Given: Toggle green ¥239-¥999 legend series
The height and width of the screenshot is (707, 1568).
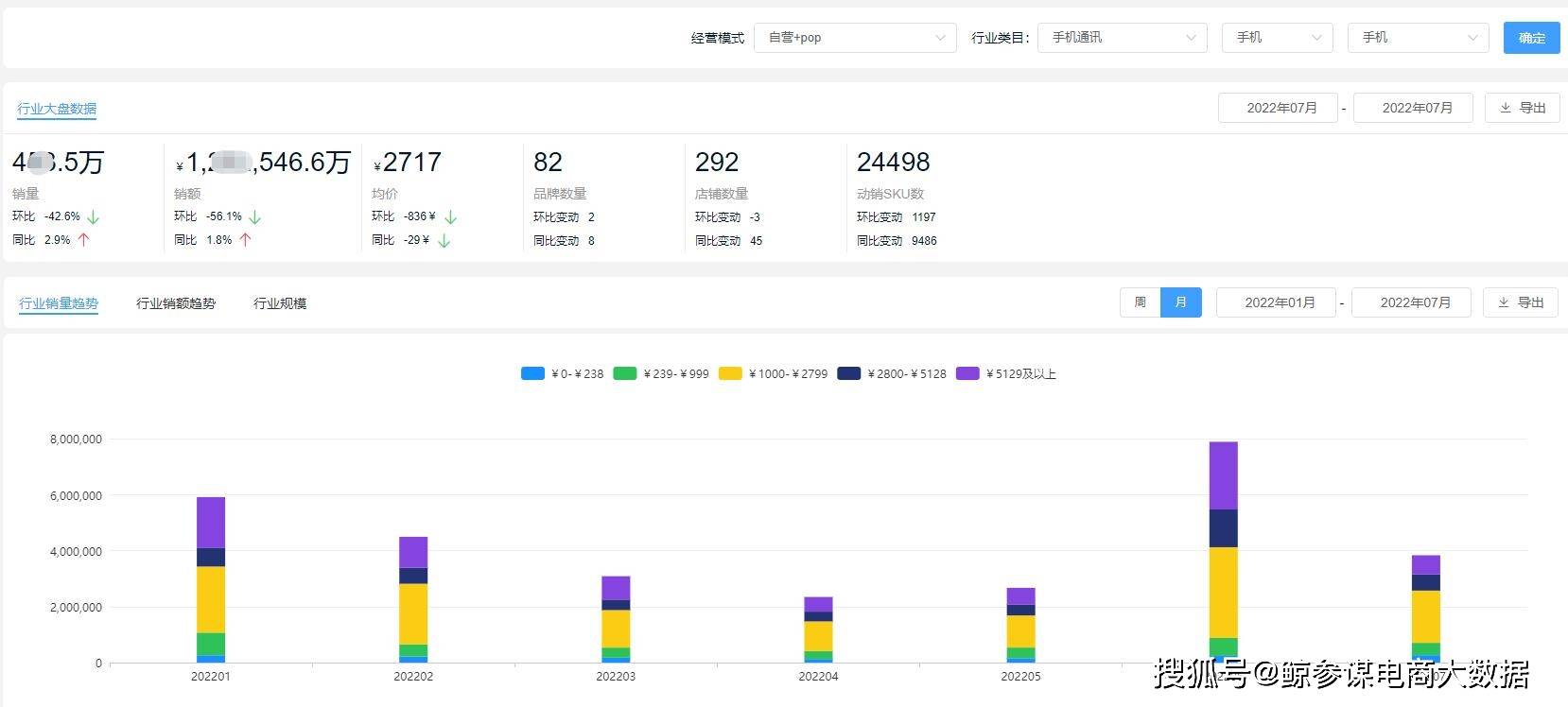Looking at the screenshot, I should coord(661,373).
